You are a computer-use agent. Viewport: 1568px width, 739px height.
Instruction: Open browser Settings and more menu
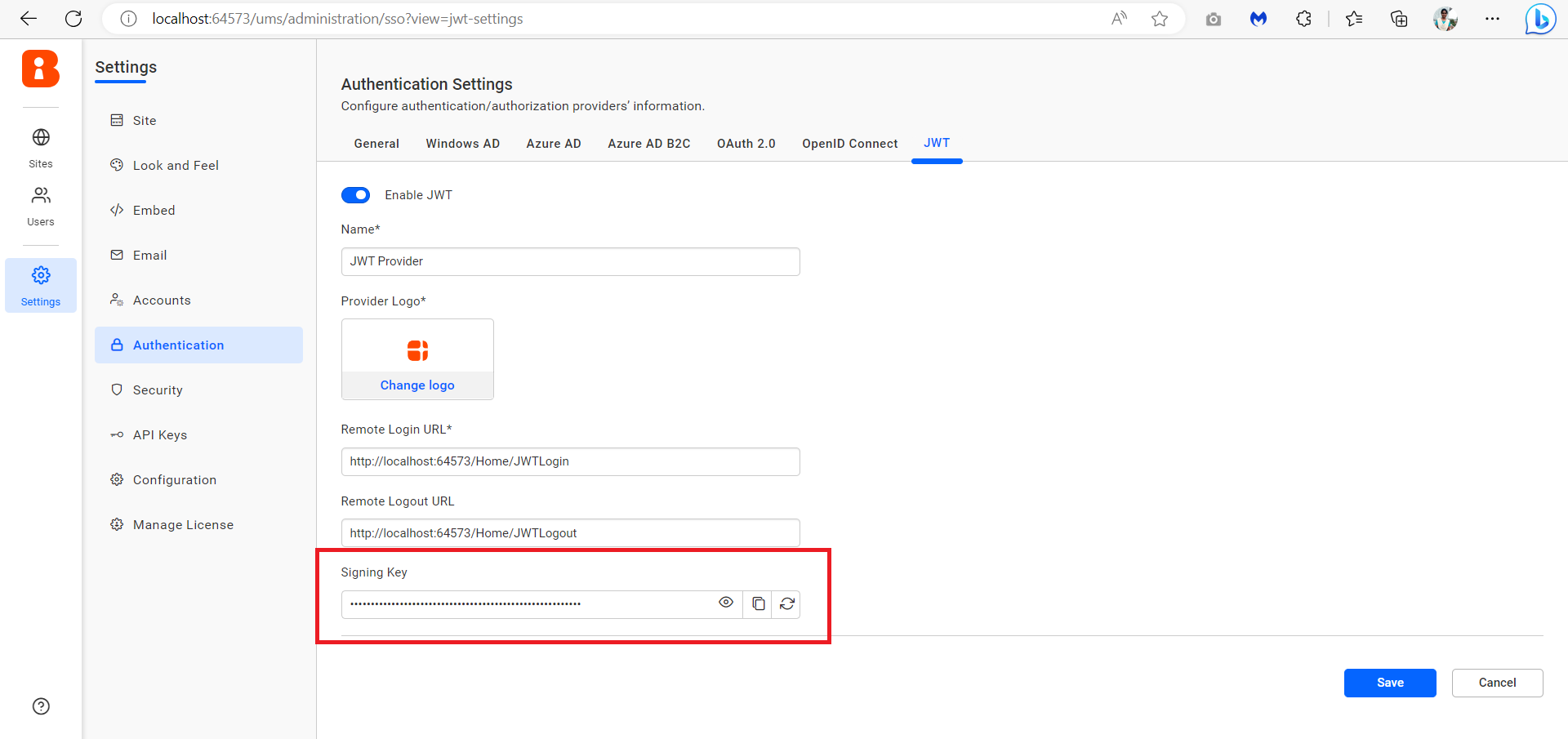(x=1492, y=19)
